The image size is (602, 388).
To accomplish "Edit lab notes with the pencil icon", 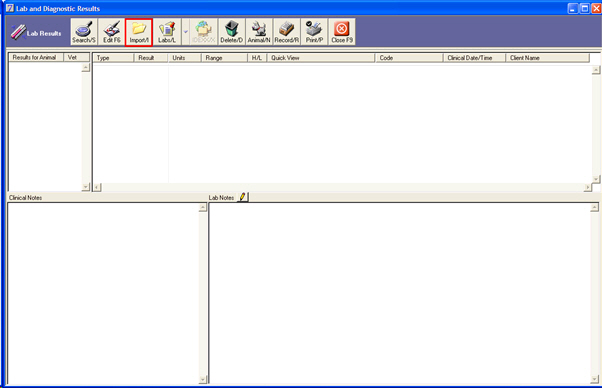I will [243, 197].
